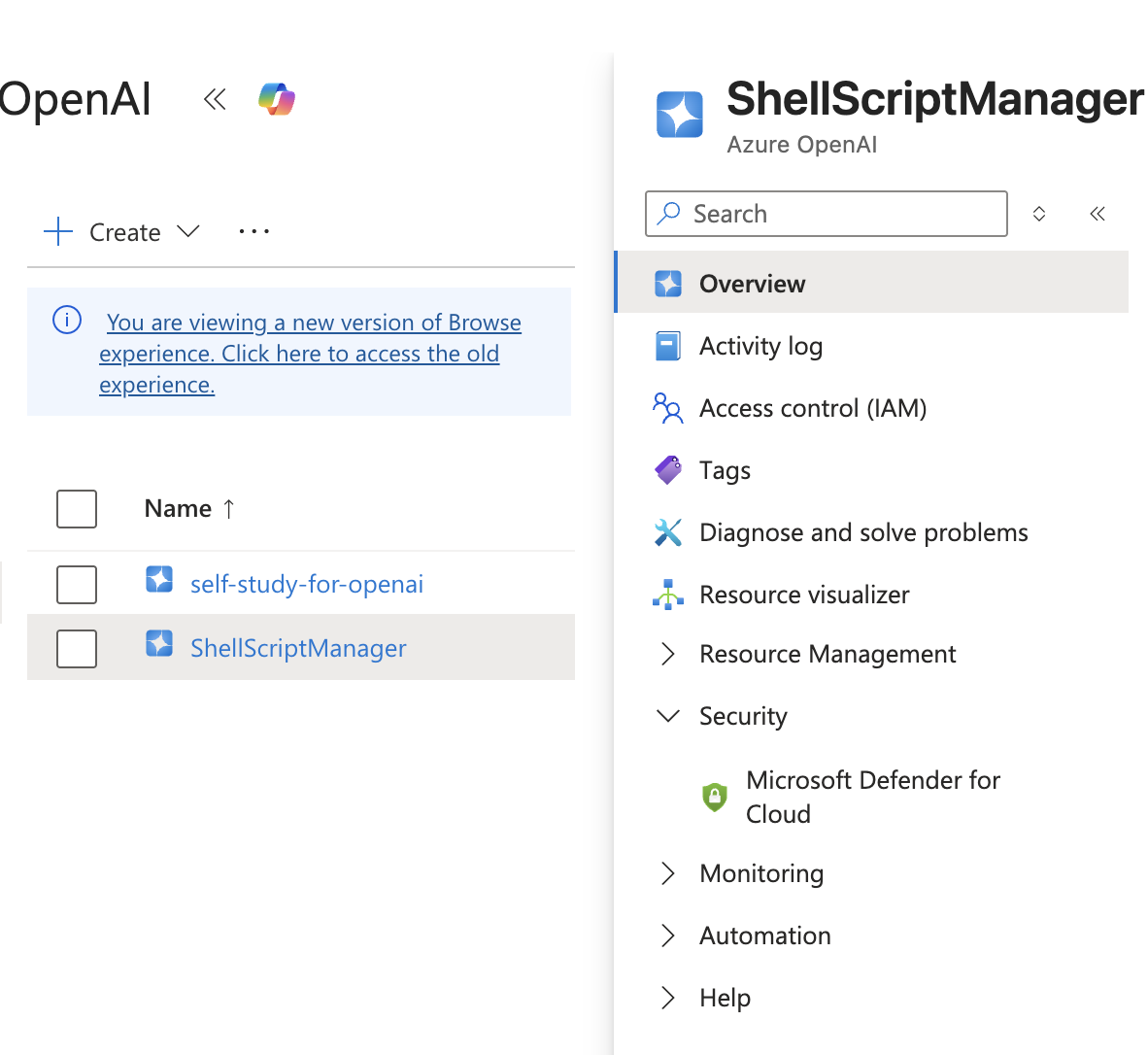
Task: Open the self-study-for-openai resource link
Action: (307, 585)
